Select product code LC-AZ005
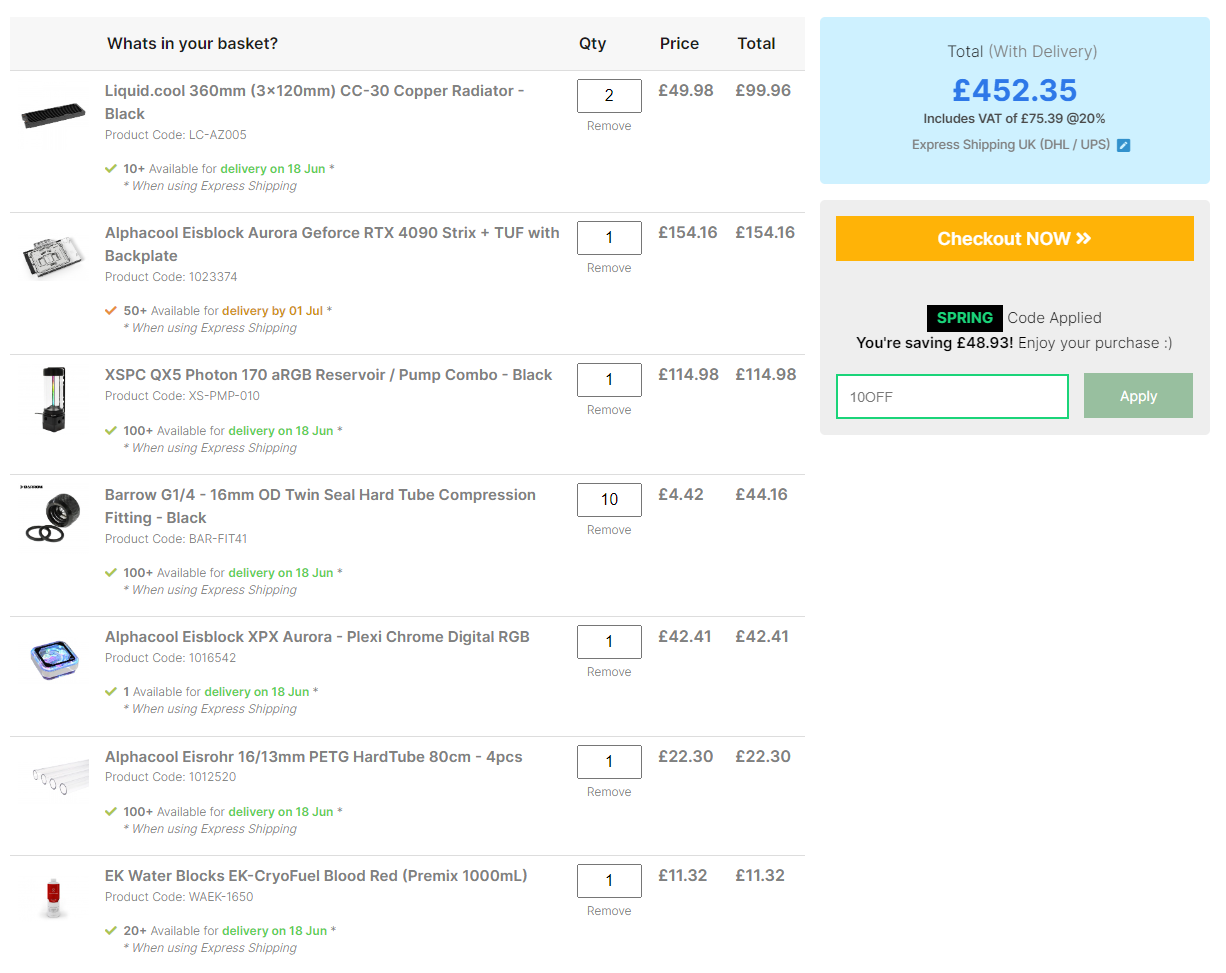The image size is (1226, 973). [x=217, y=135]
